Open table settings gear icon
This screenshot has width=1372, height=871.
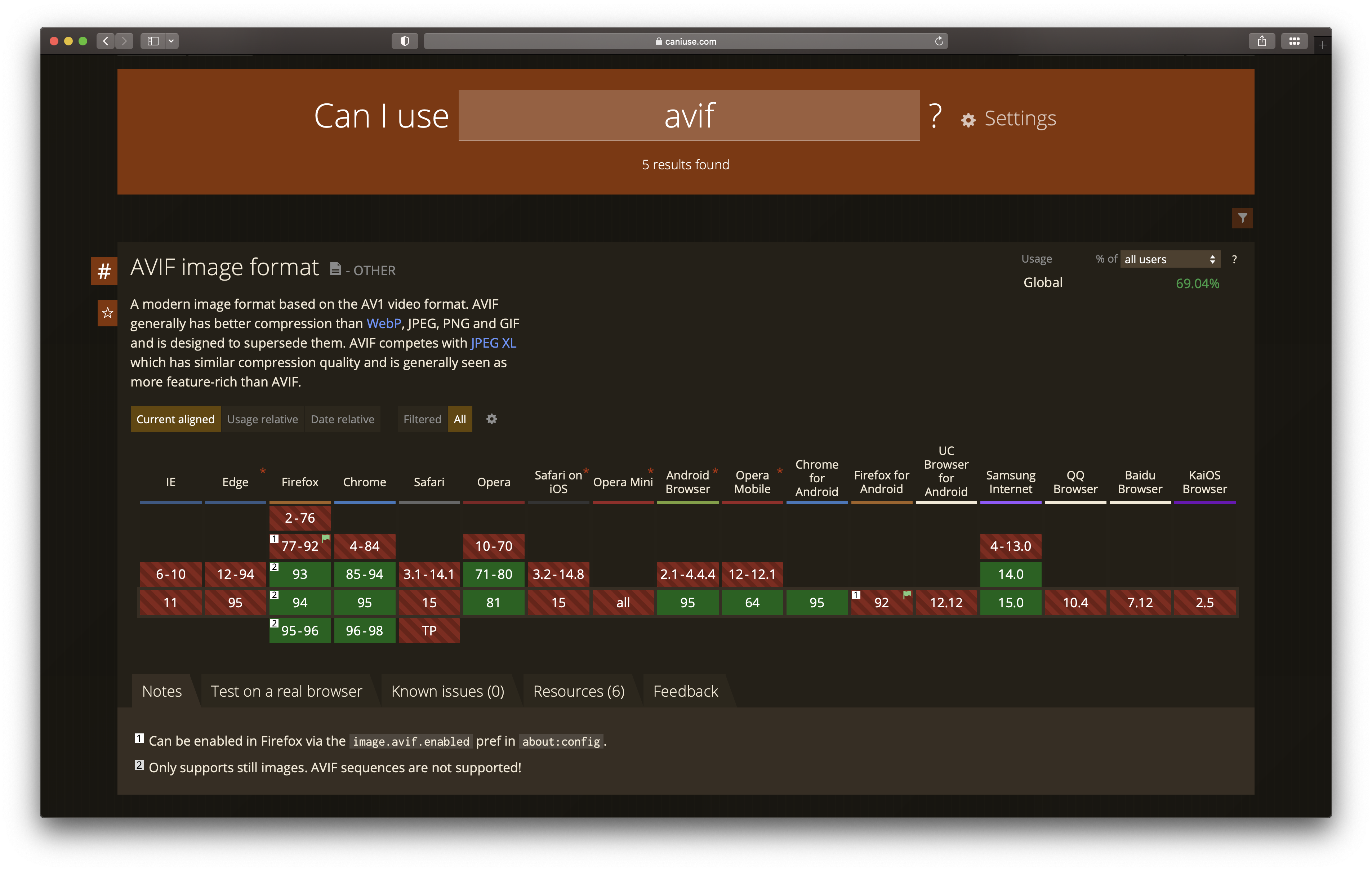(x=492, y=419)
